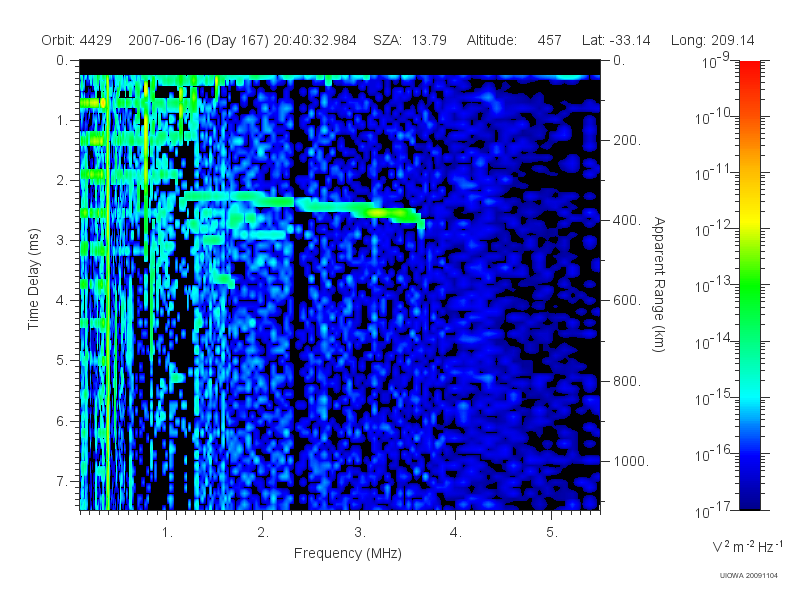Click the apparent range tick label '0.'
800x600 pixels.
(x=618, y=61)
